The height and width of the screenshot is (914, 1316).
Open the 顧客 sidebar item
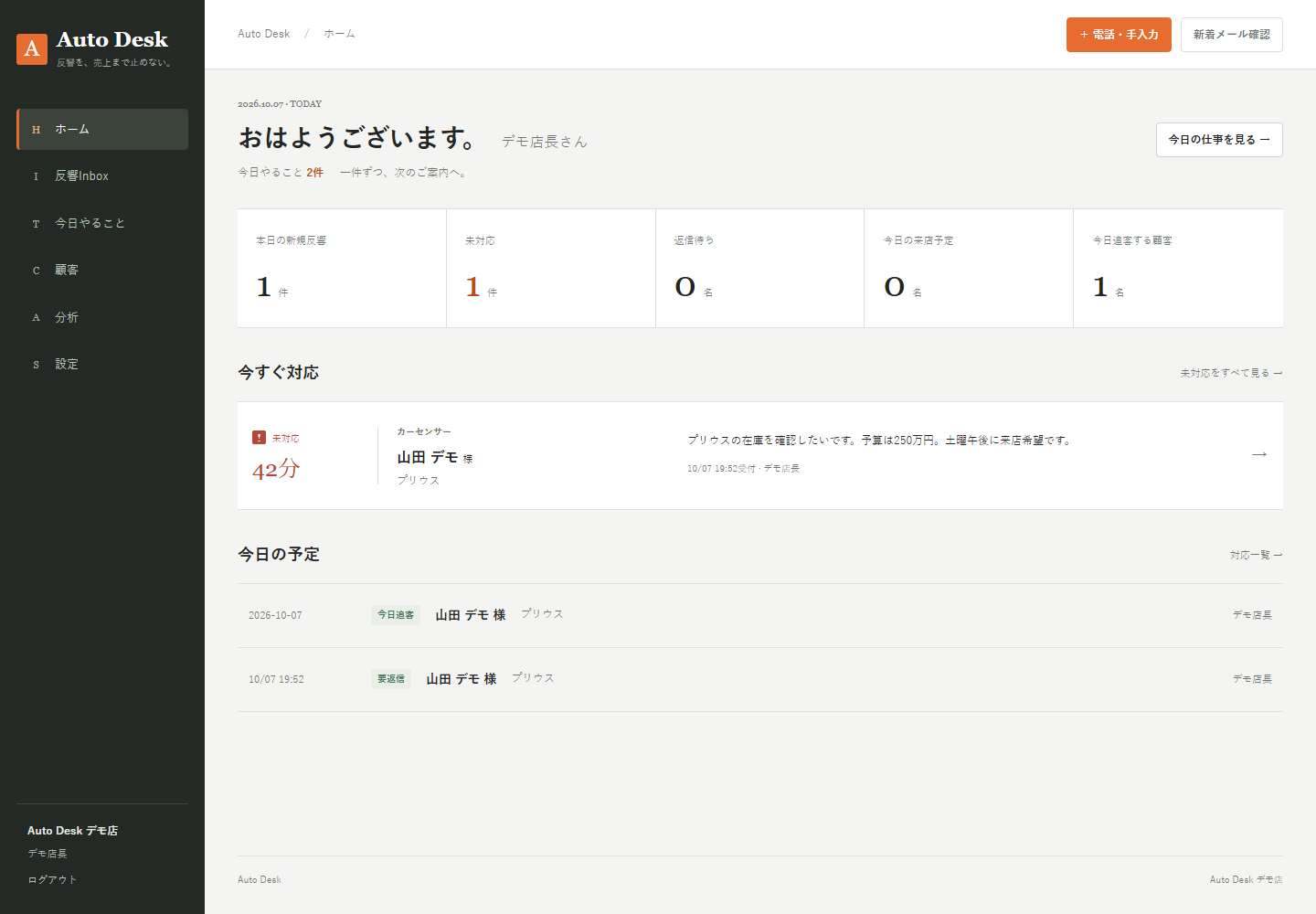pyautogui.click(x=102, y=270)
